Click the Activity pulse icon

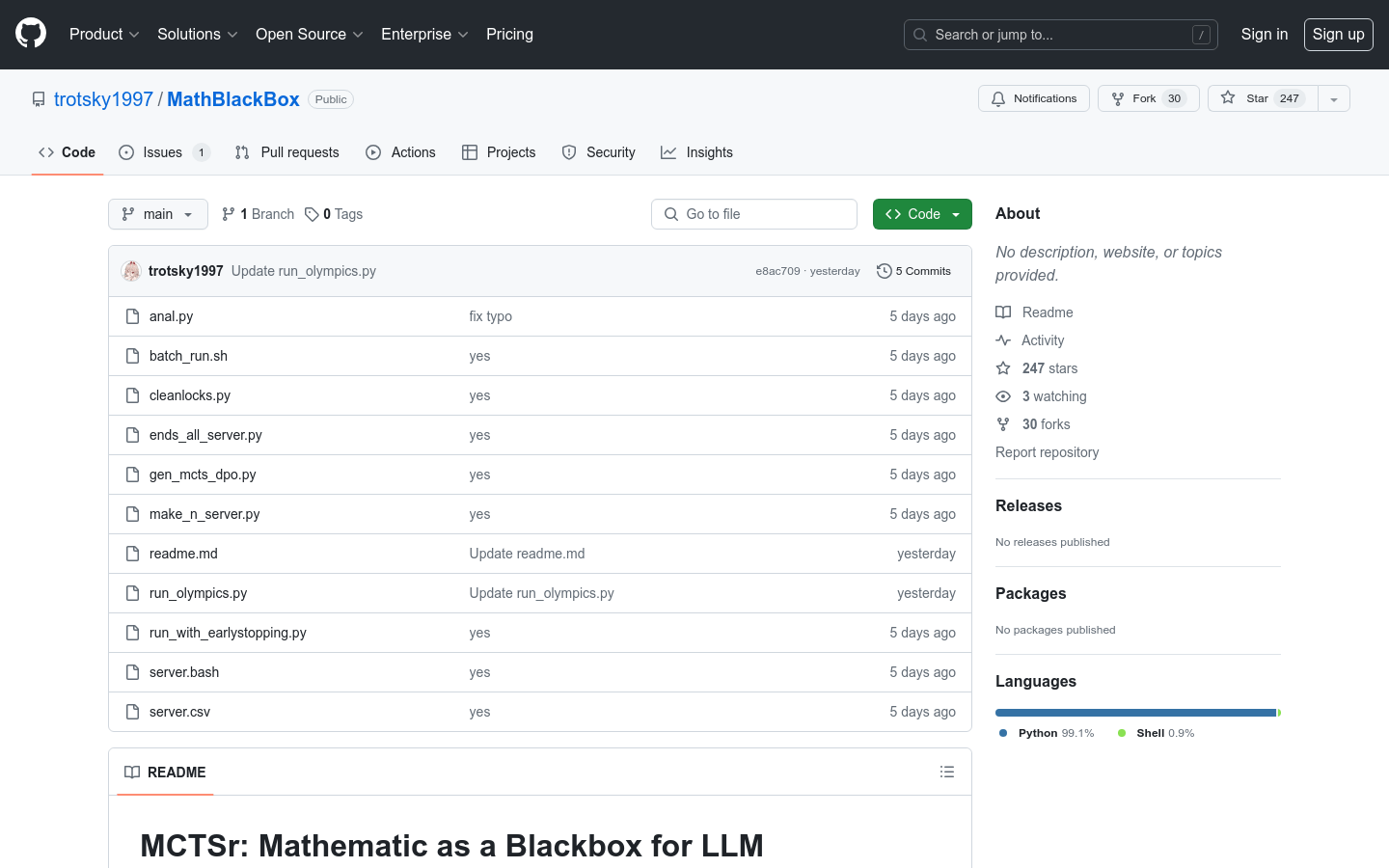[1003, 339]
